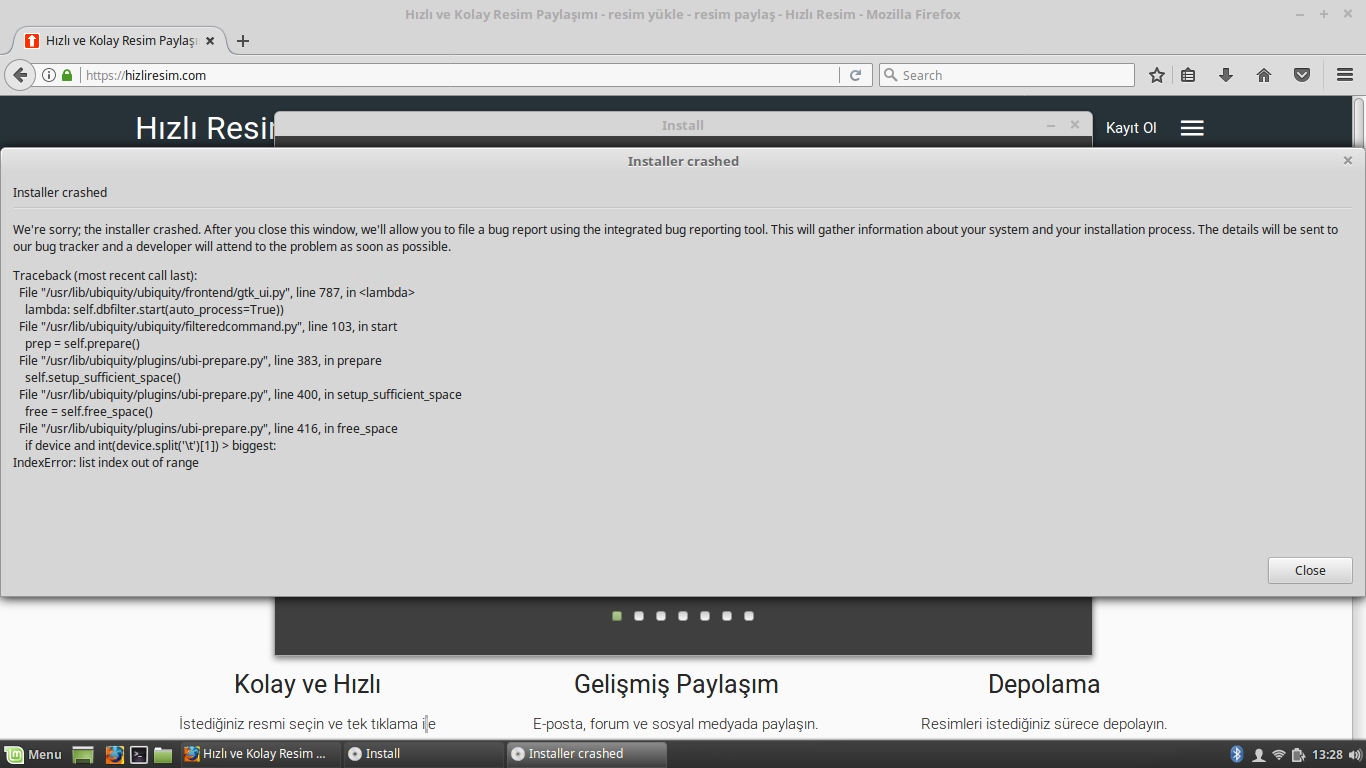1366x768 pixels.
Task: Minimize the Install window behind the dialog
Action: pyautogui.click(x=1051, y=125)
